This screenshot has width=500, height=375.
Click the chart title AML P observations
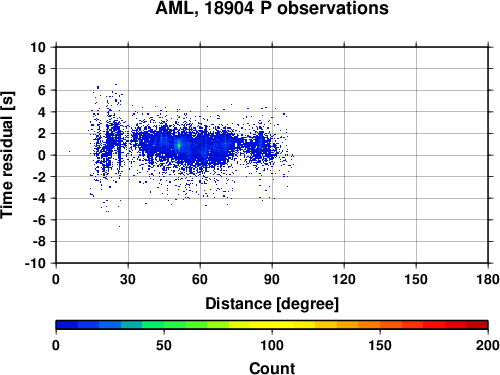[272, 8]
